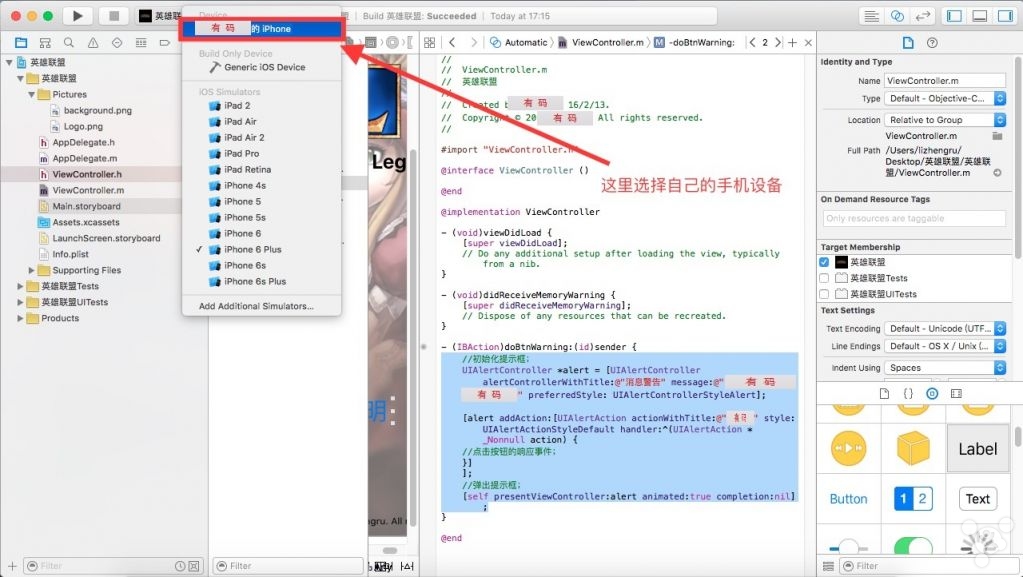
Task: Click the Stop button in the toolbar
Action: (x=113, y=16)
